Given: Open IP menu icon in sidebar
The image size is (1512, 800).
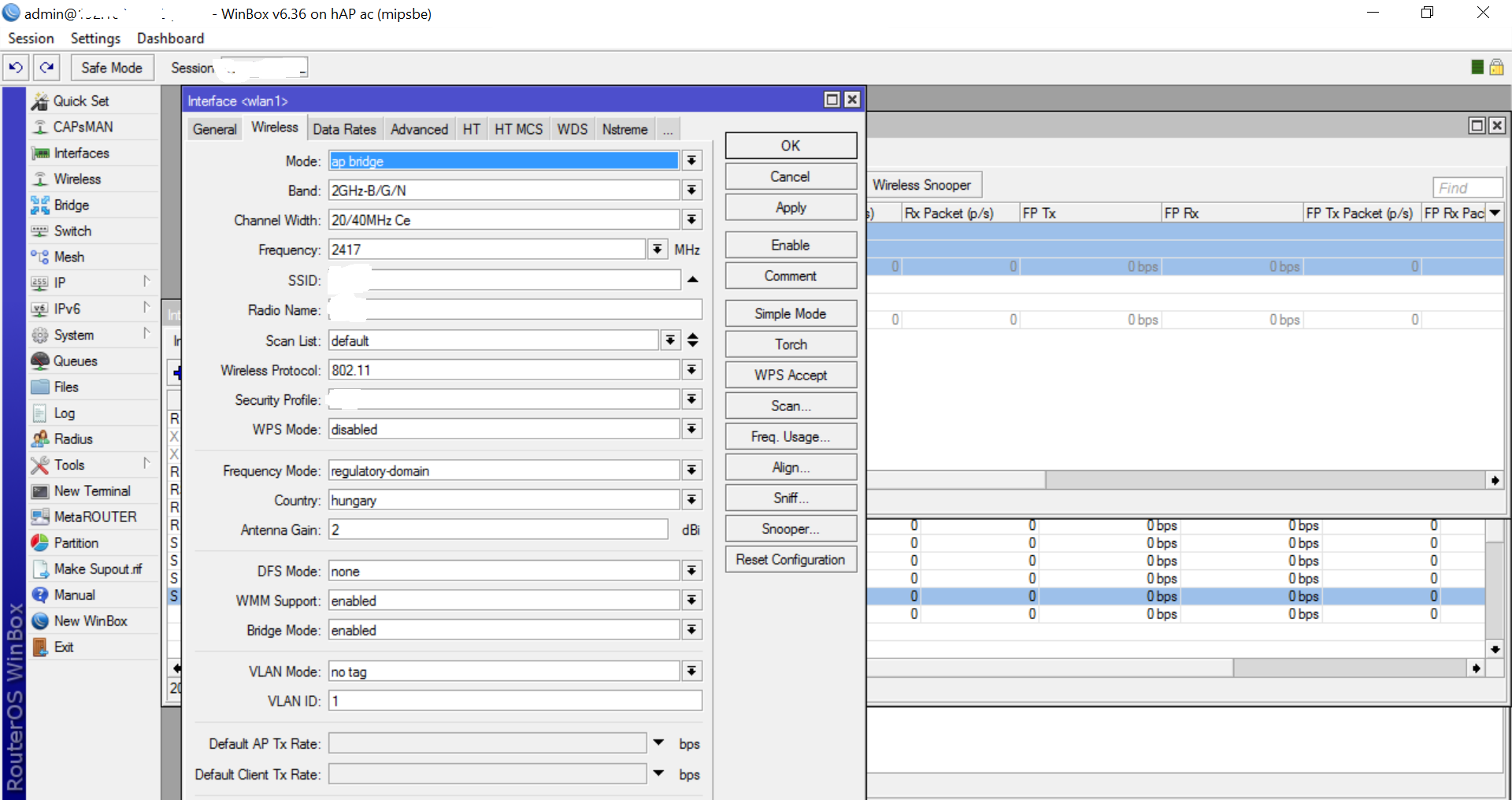Looking at the screenshot, I should [40, 283].
